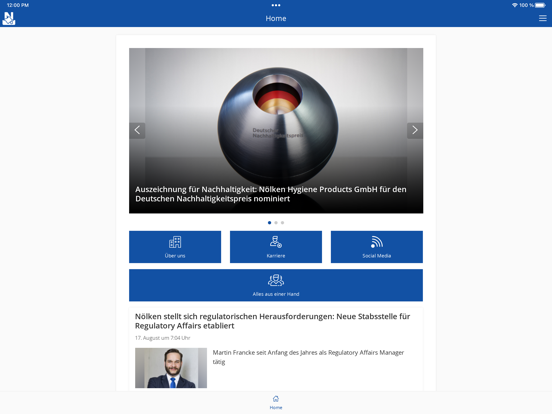The image size is (552, 414).
Task: Tap the Nölken logo icon
Action: click(x=9, y=18)
